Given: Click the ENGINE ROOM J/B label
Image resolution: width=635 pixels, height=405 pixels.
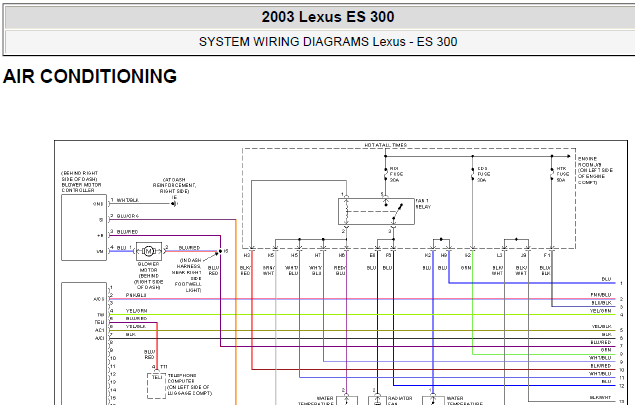Looking at the screenshot, I should click(x=595, y=171).
